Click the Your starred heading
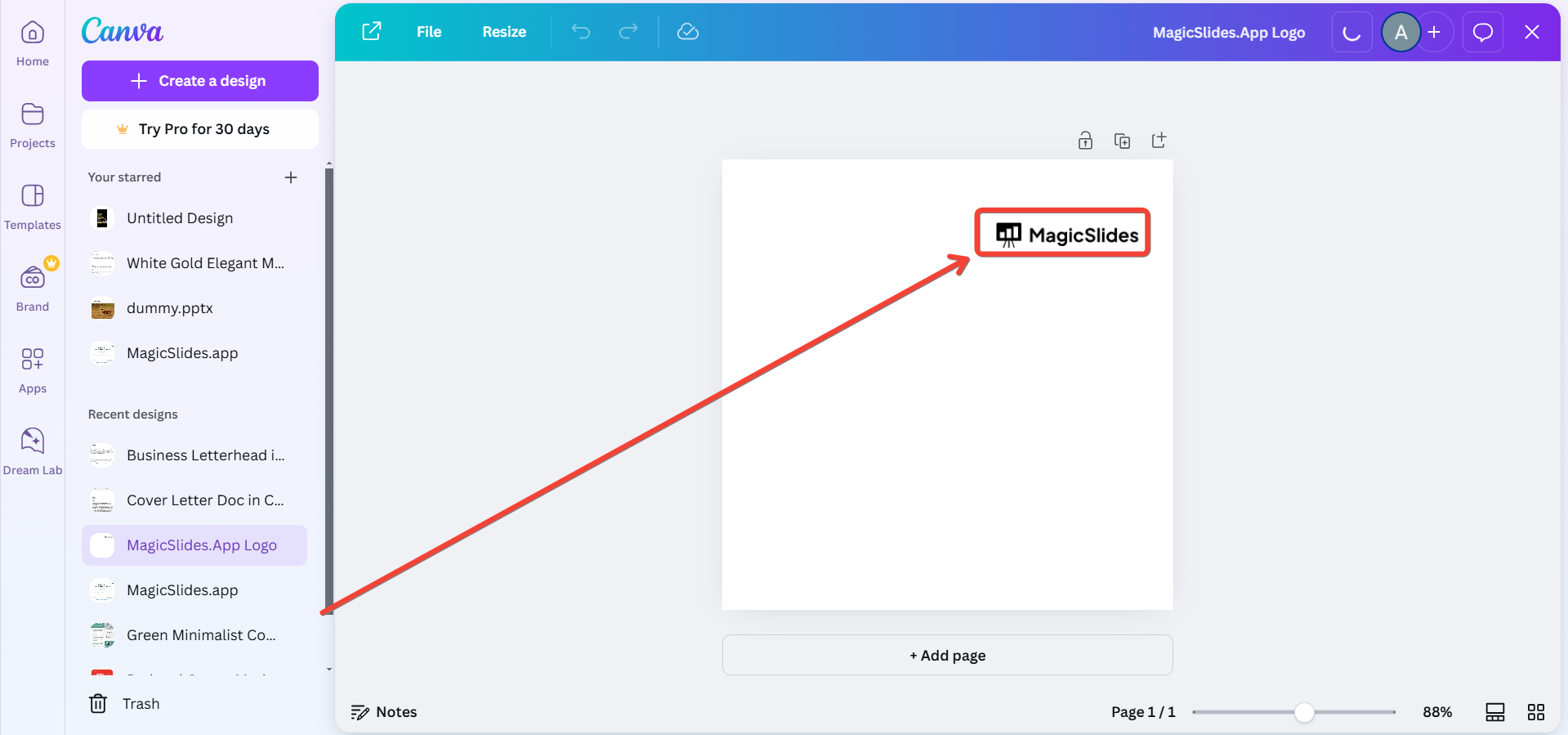The width and height of the screenshot is (1568, 735). (124, 177)
